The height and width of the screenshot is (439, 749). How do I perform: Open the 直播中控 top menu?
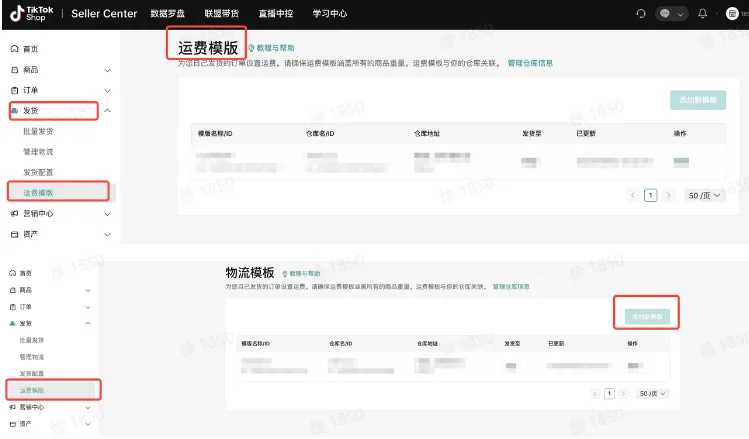pos(276,14)
